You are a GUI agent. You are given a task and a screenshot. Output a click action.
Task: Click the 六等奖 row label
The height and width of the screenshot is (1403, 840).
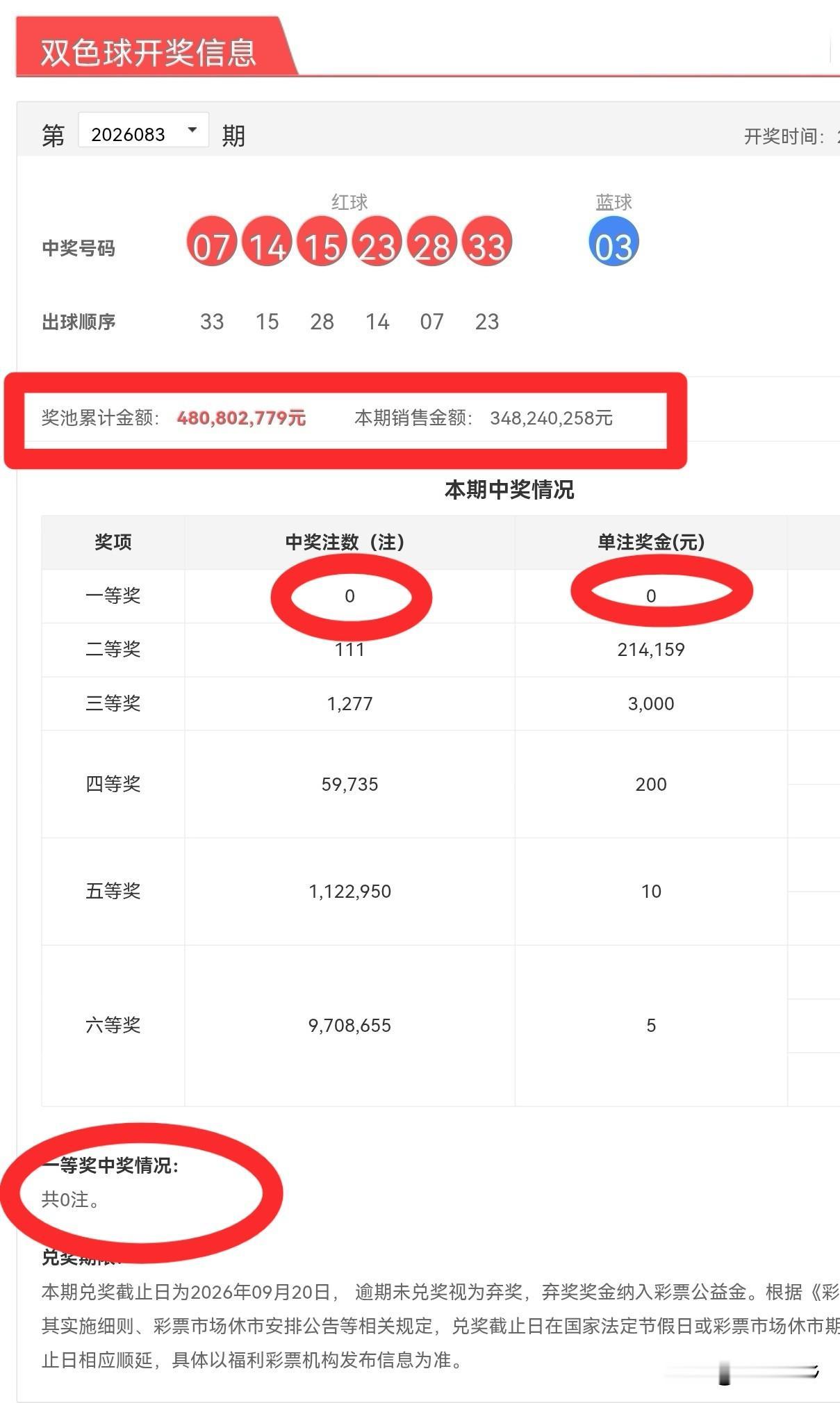(113, 1025)
